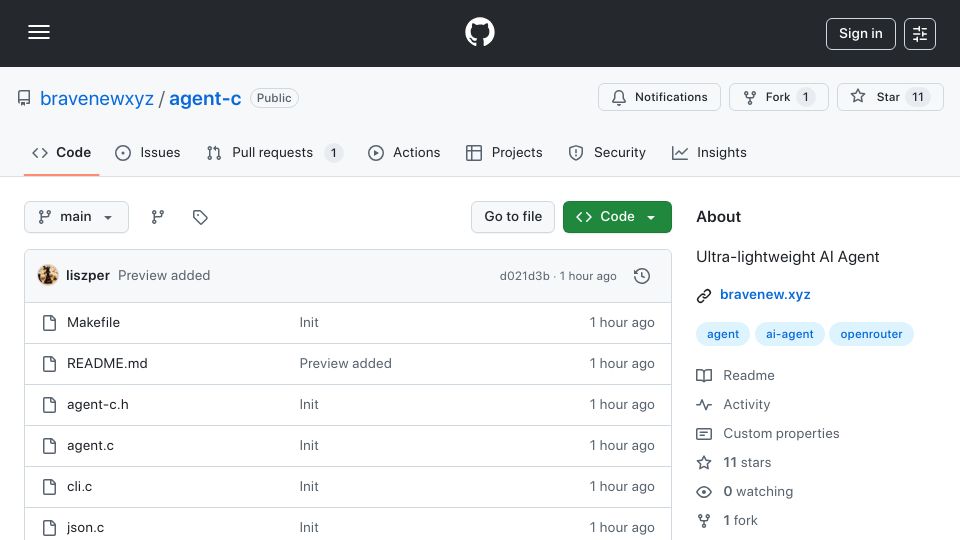Open the README.md file
The image size is (960, 540).
click(107, 364)
